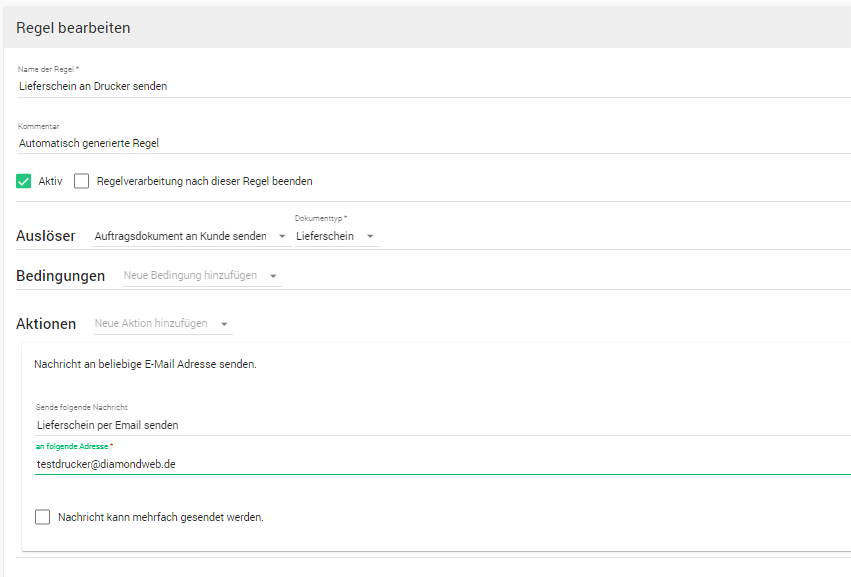Click the arrow icon beside Lieferschein Dokumenttyp
851x577 pixels.
point(370,236)
